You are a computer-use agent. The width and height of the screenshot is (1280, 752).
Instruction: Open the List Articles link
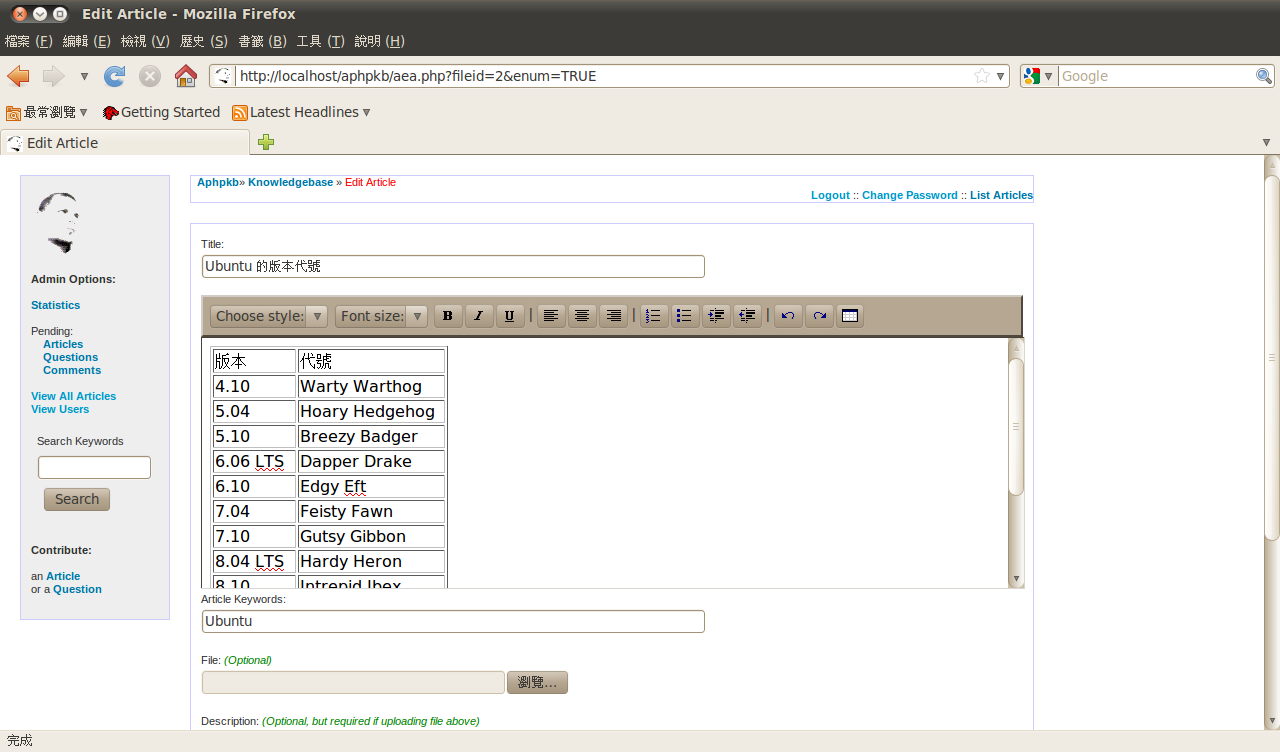click(1001, 195)
